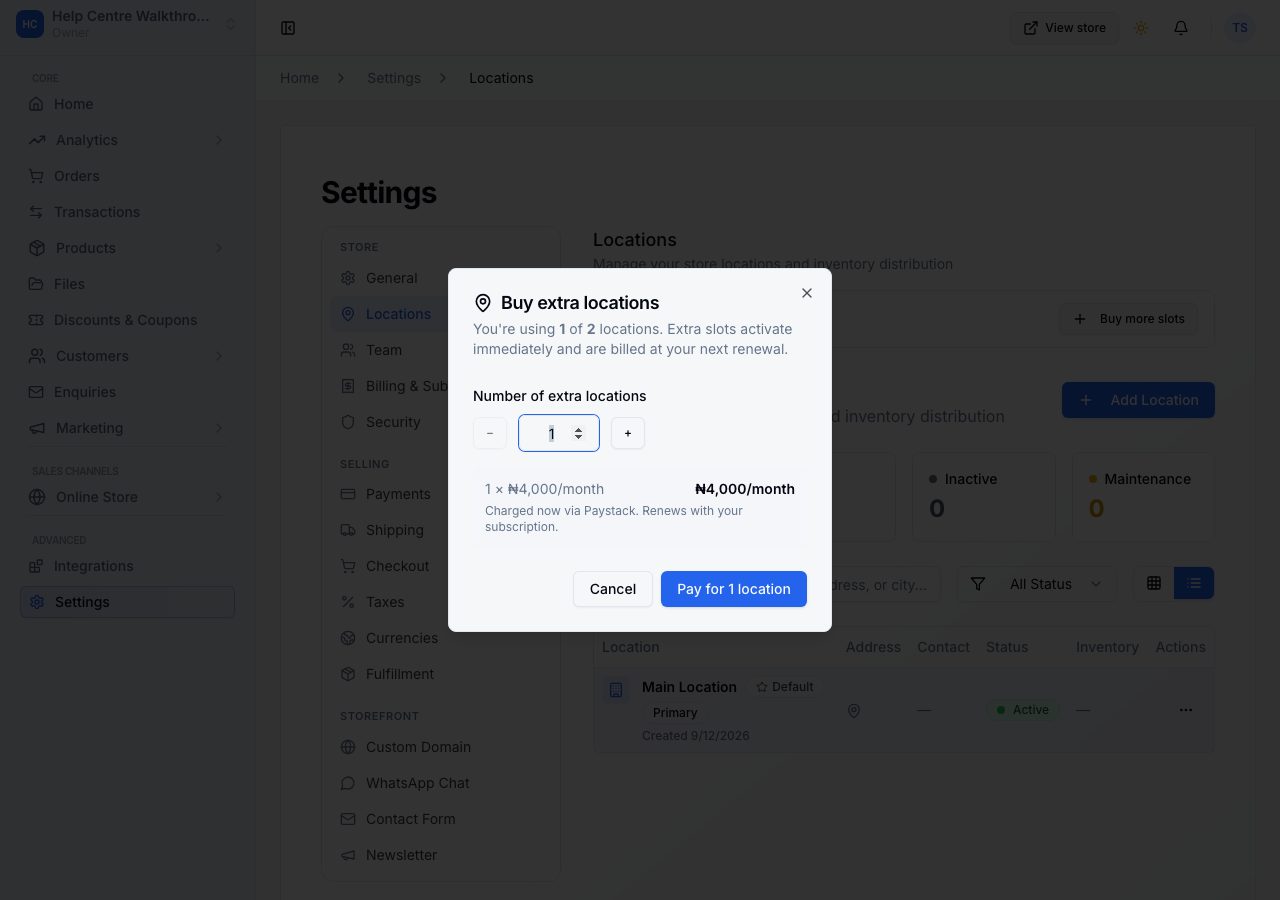
Task: Switch to grid view icon
Action: click(1154, 583)
